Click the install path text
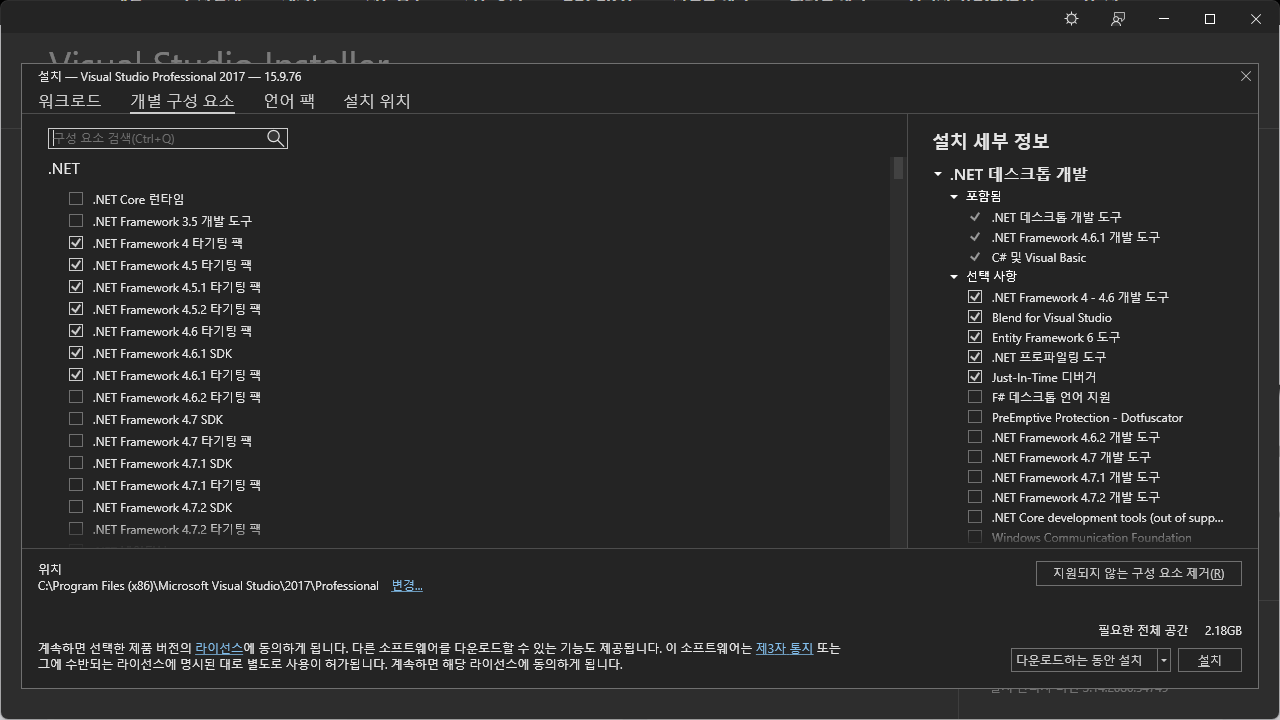1280x720 pixels. 208,586
